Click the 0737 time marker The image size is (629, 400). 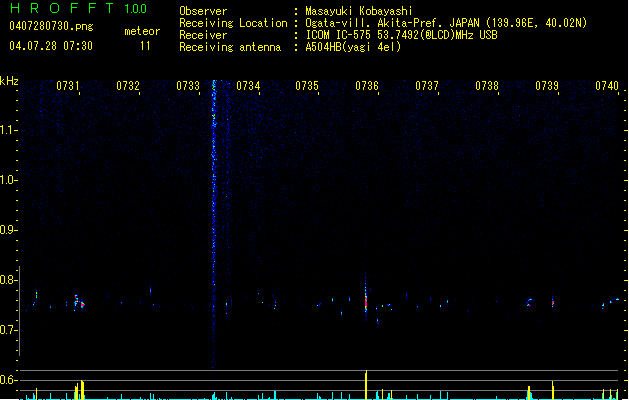427,86
